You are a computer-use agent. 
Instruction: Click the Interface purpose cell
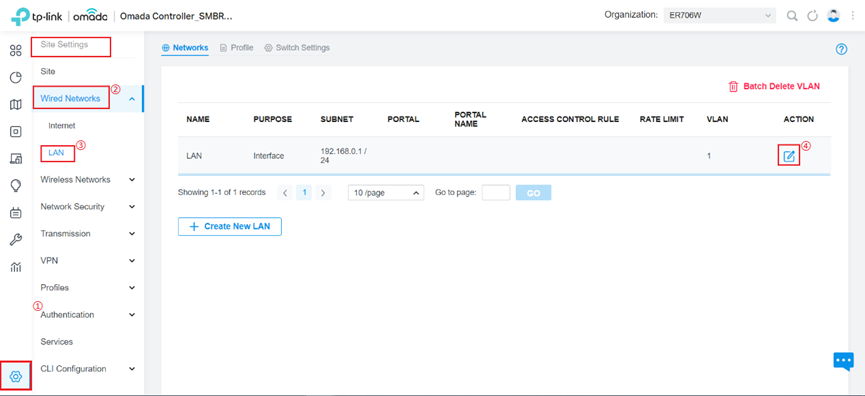pyautogui.click(x=269, y=156)
